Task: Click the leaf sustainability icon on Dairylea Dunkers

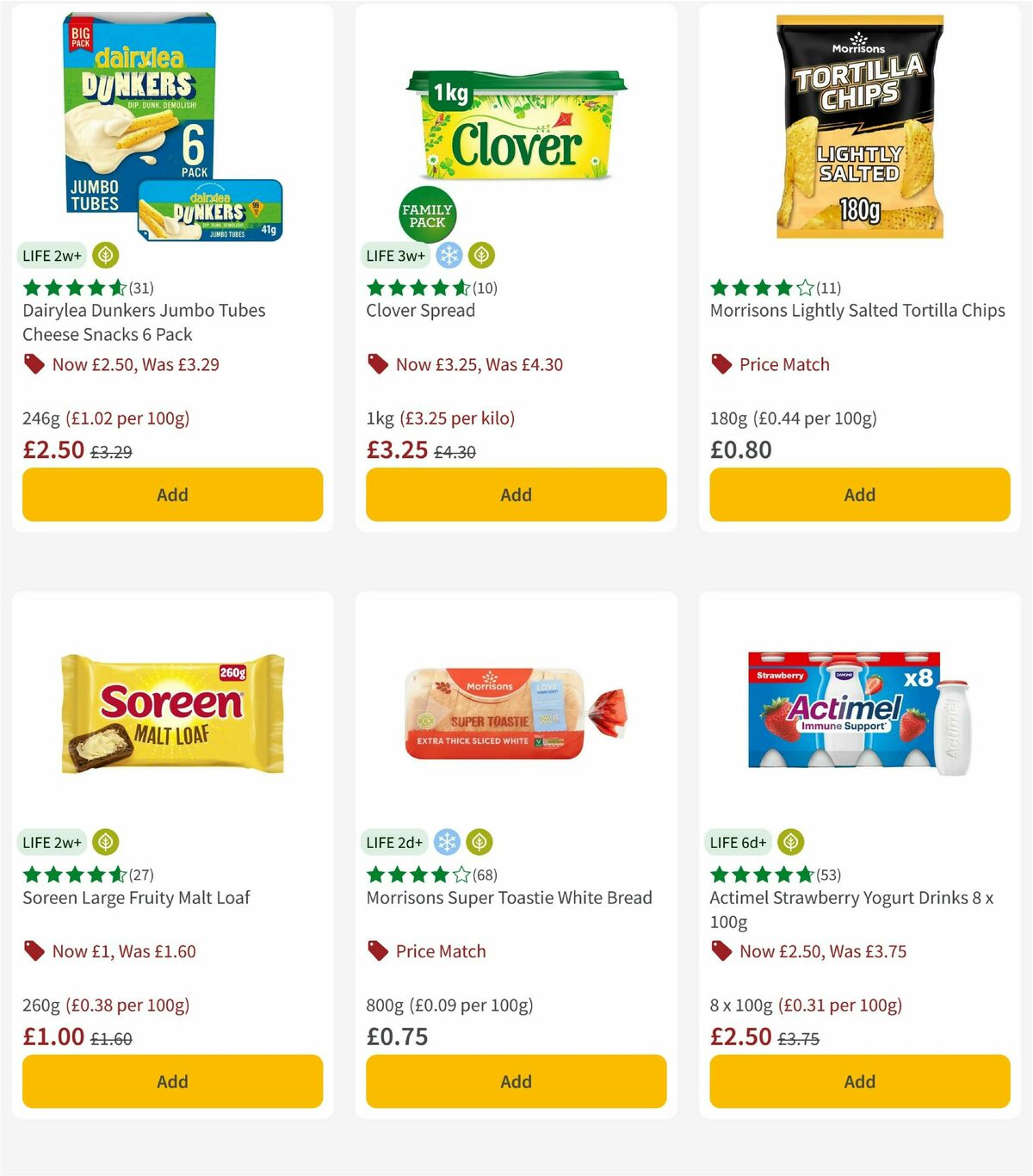Action: 103,255
